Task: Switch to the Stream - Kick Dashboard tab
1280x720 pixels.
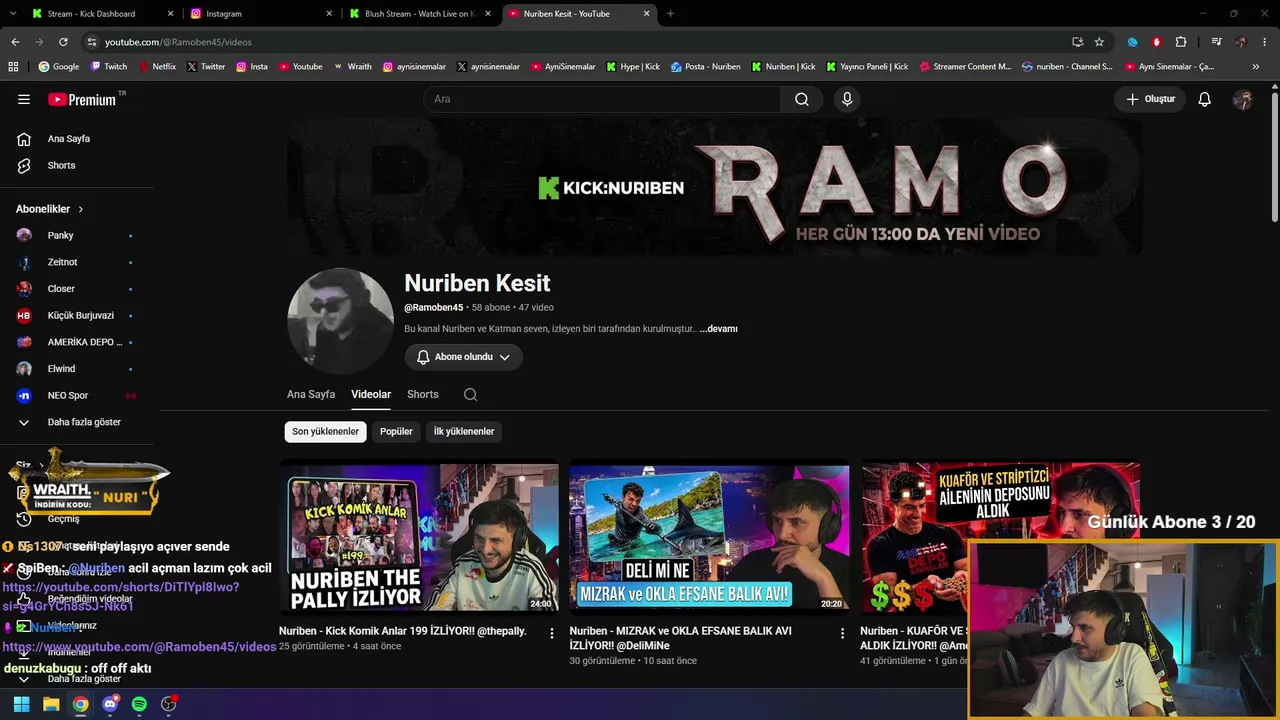Action: tap(103, 14)
